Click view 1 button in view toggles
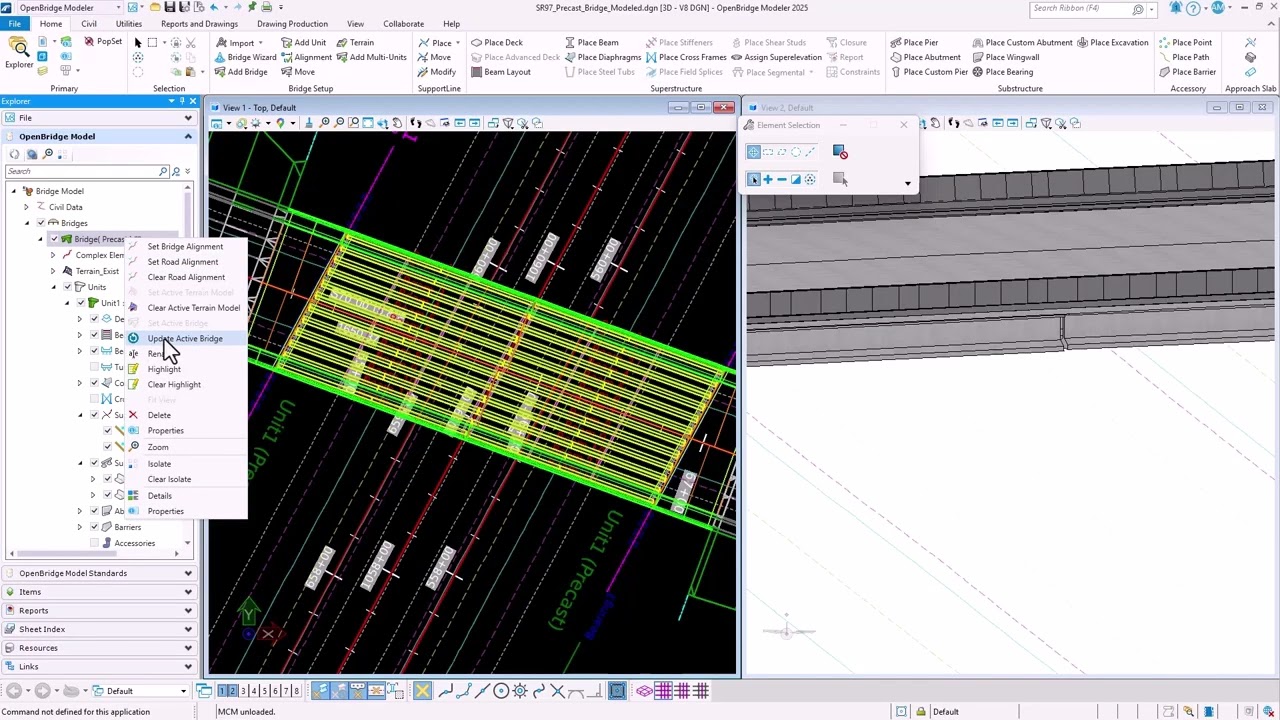The width and height of the screenshot is (1280, 720). (x=223, y=691)
